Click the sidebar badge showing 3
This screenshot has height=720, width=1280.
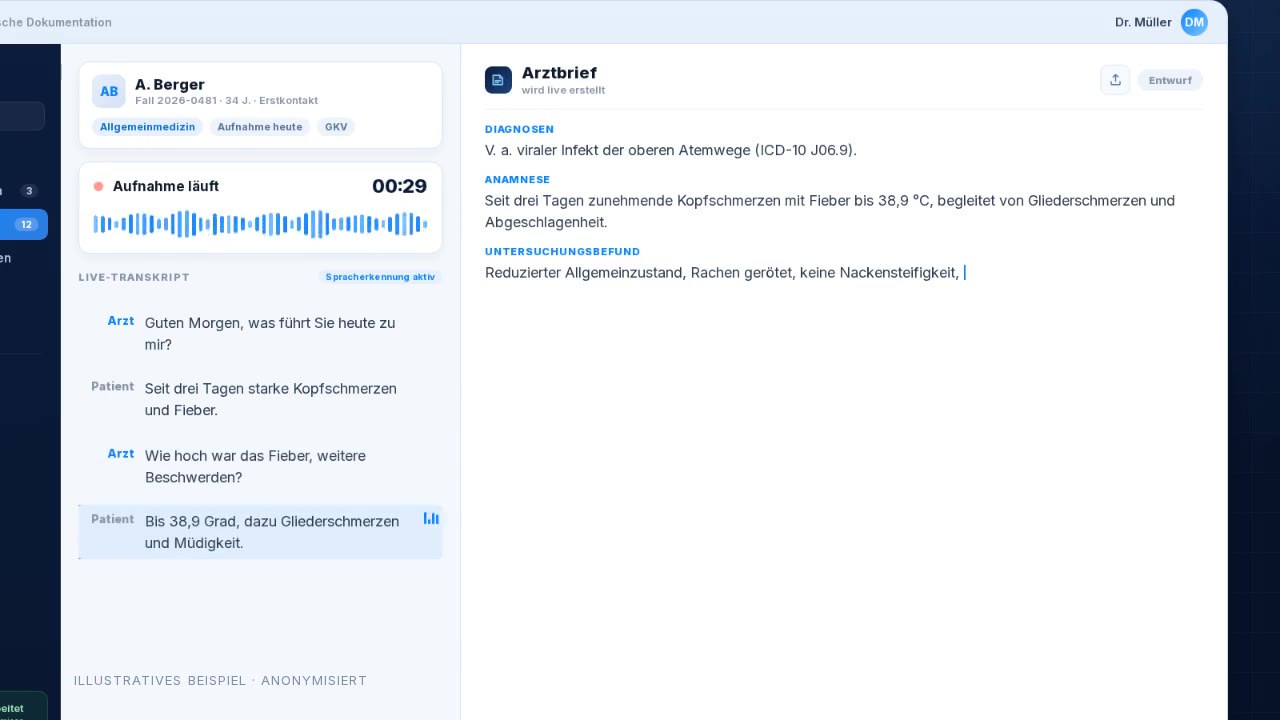coord(29,191)
